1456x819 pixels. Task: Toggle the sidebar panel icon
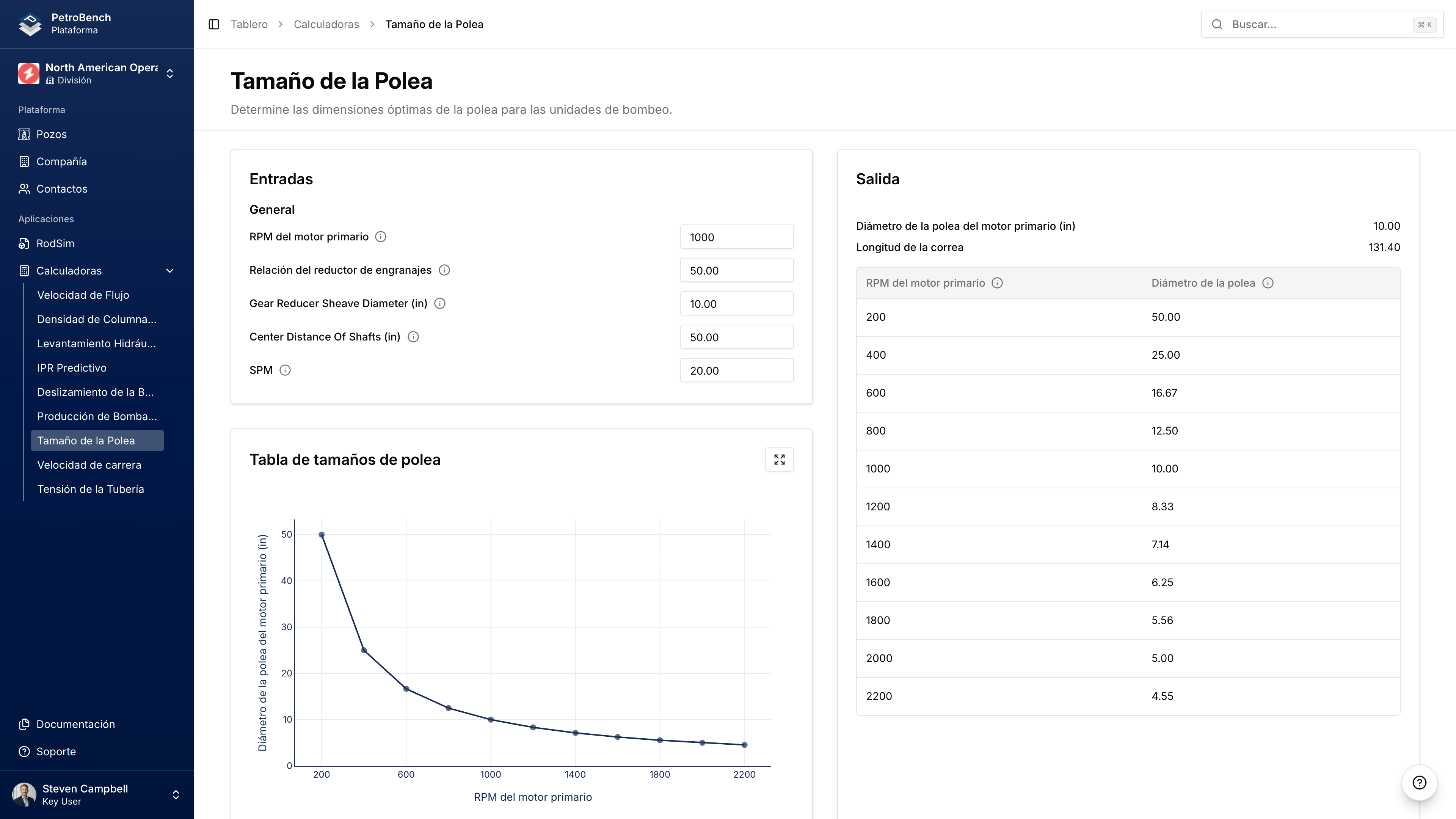coord(213,24)
